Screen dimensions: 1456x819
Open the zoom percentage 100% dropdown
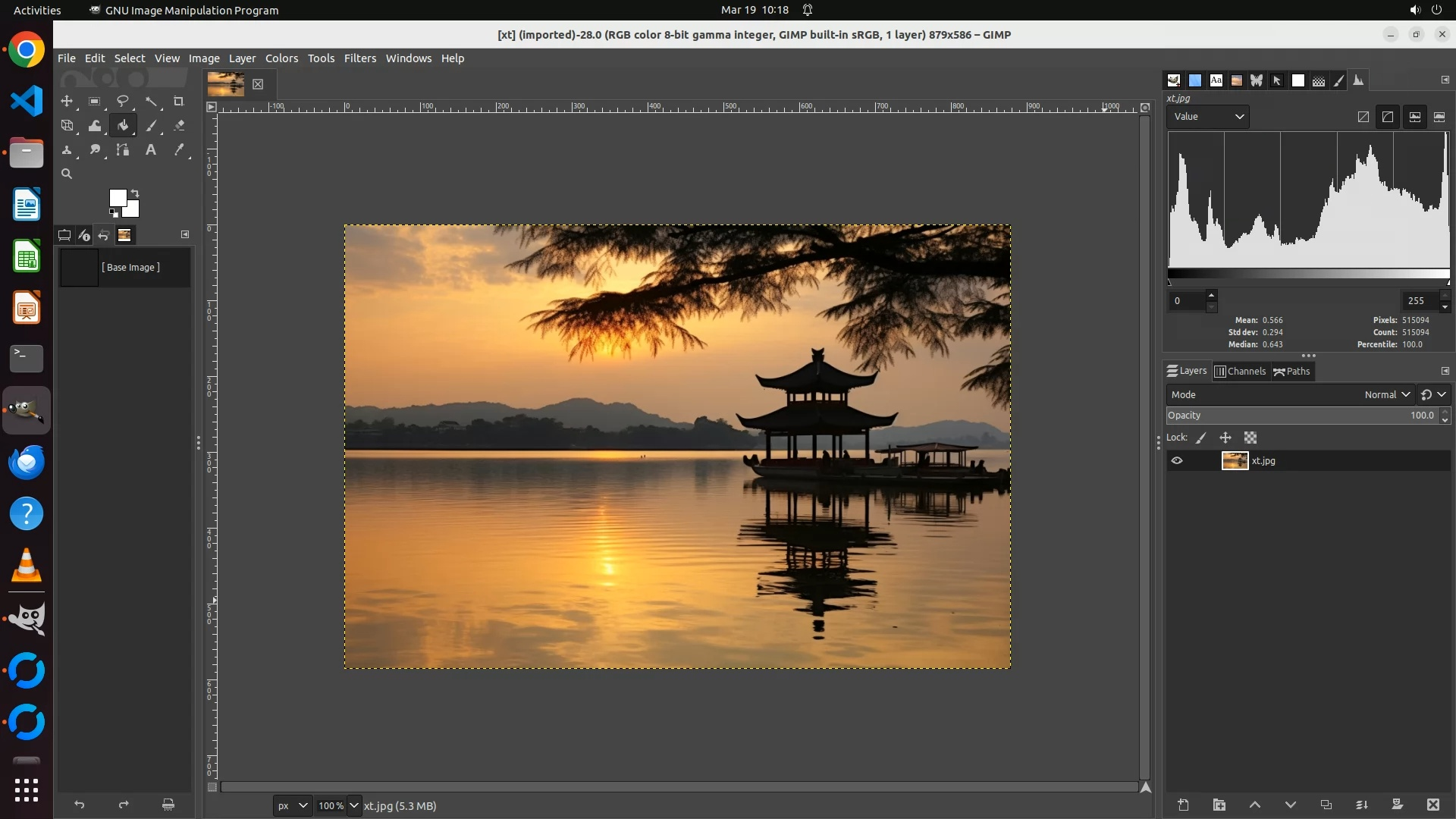point(353,805)
